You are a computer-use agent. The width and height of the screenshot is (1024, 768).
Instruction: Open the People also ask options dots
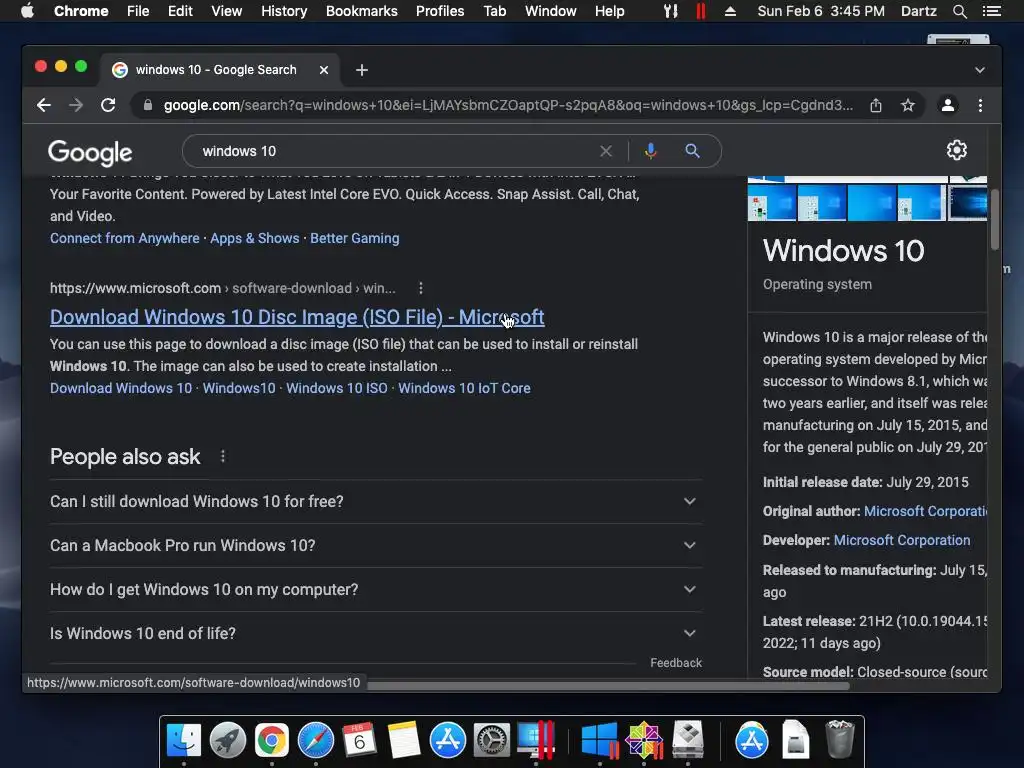point(223,456)
